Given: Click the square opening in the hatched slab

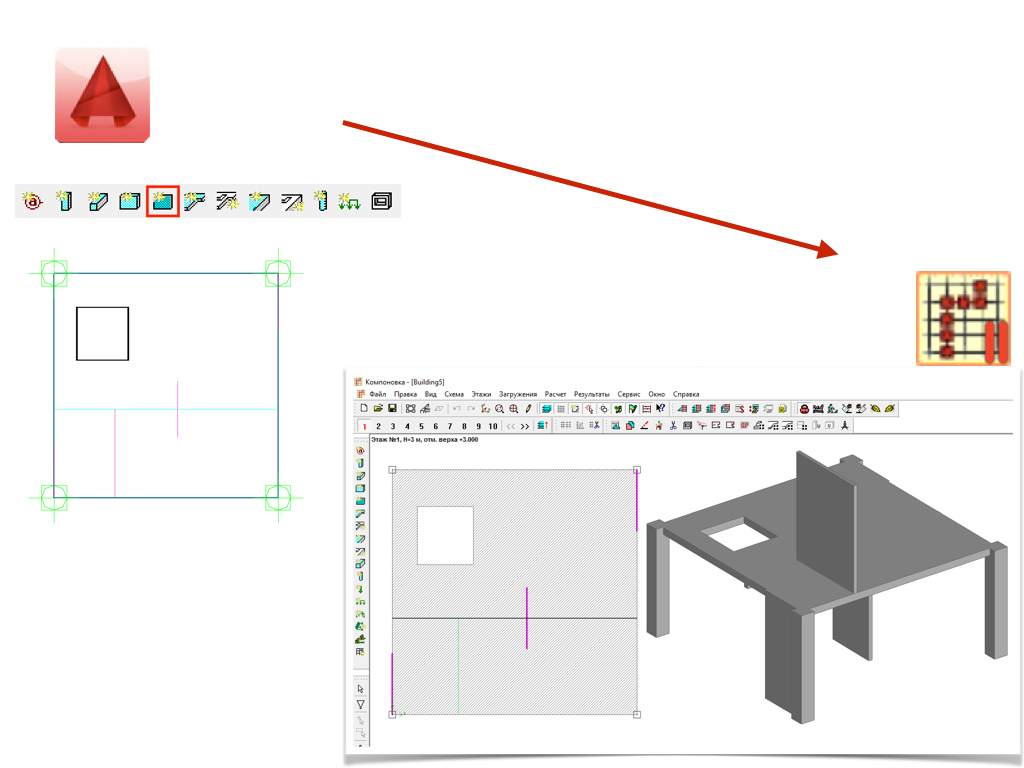Looking at the screenshot, I should click(x=444, y=535).
